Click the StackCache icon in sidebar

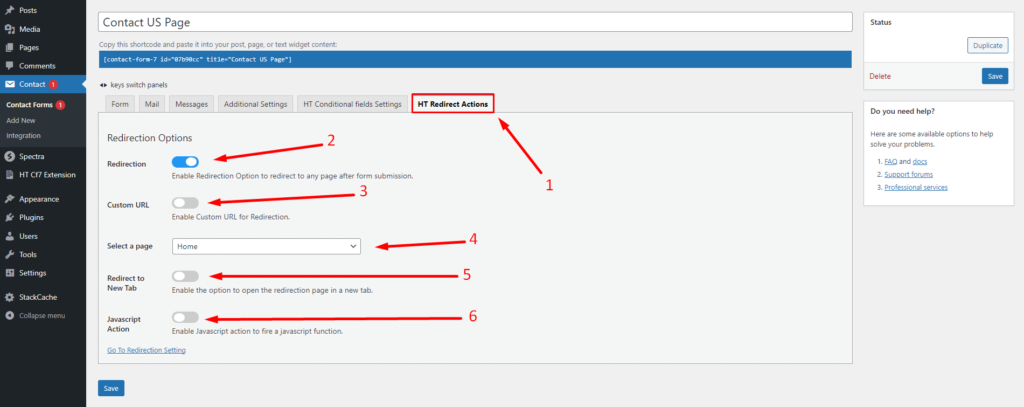coord(10,297)
